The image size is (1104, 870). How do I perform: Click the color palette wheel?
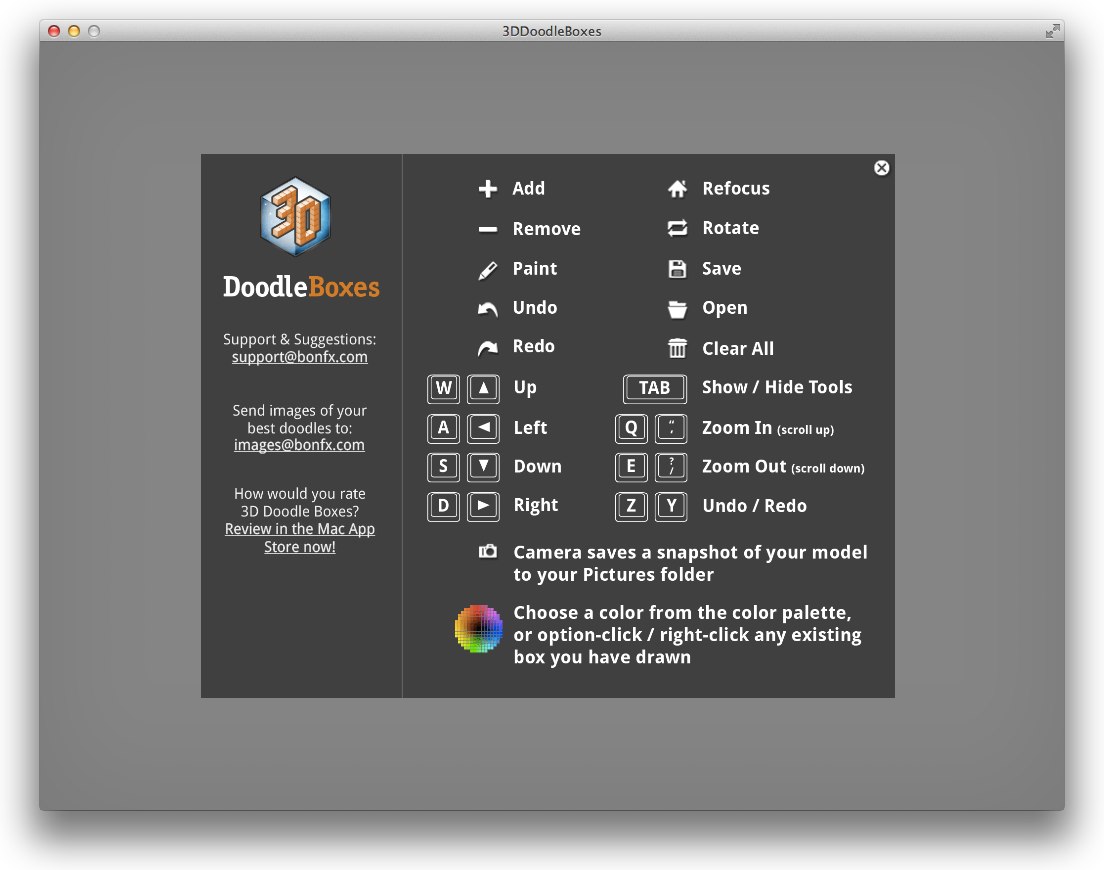click(x=479, y=629)
